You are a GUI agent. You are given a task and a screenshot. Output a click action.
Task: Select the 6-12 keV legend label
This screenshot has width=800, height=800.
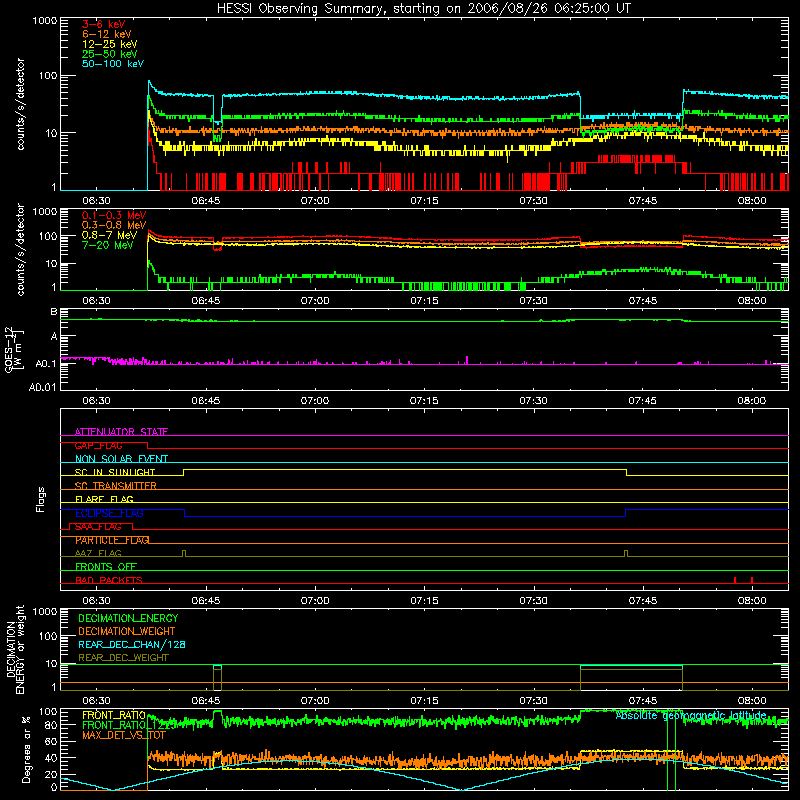(x=107, y=34)
